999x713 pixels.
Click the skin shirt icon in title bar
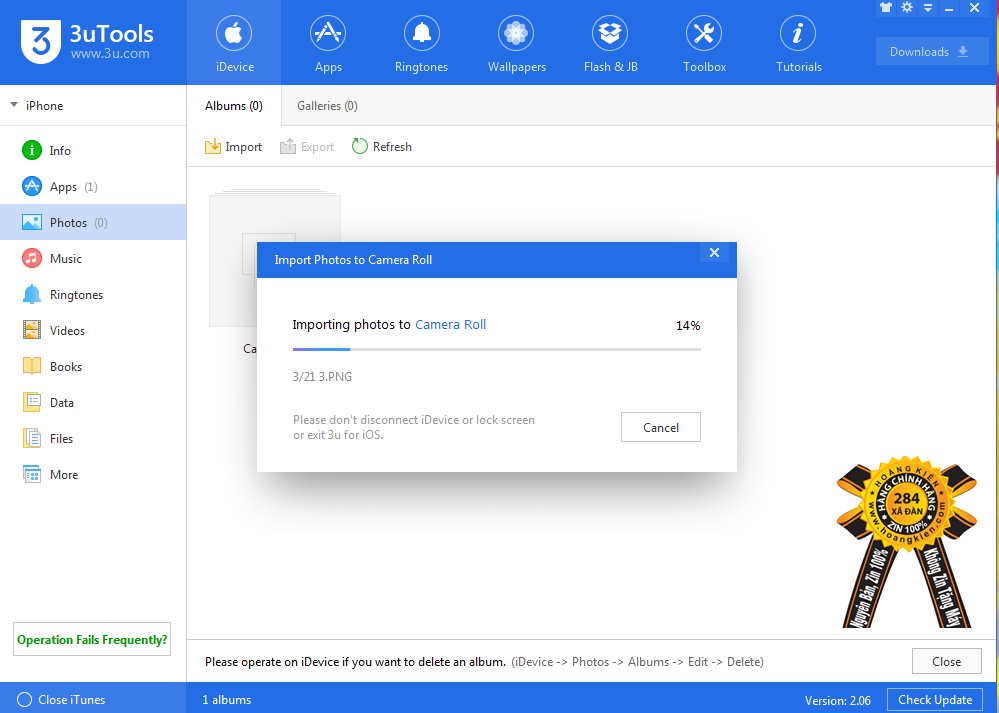[886, 8]
